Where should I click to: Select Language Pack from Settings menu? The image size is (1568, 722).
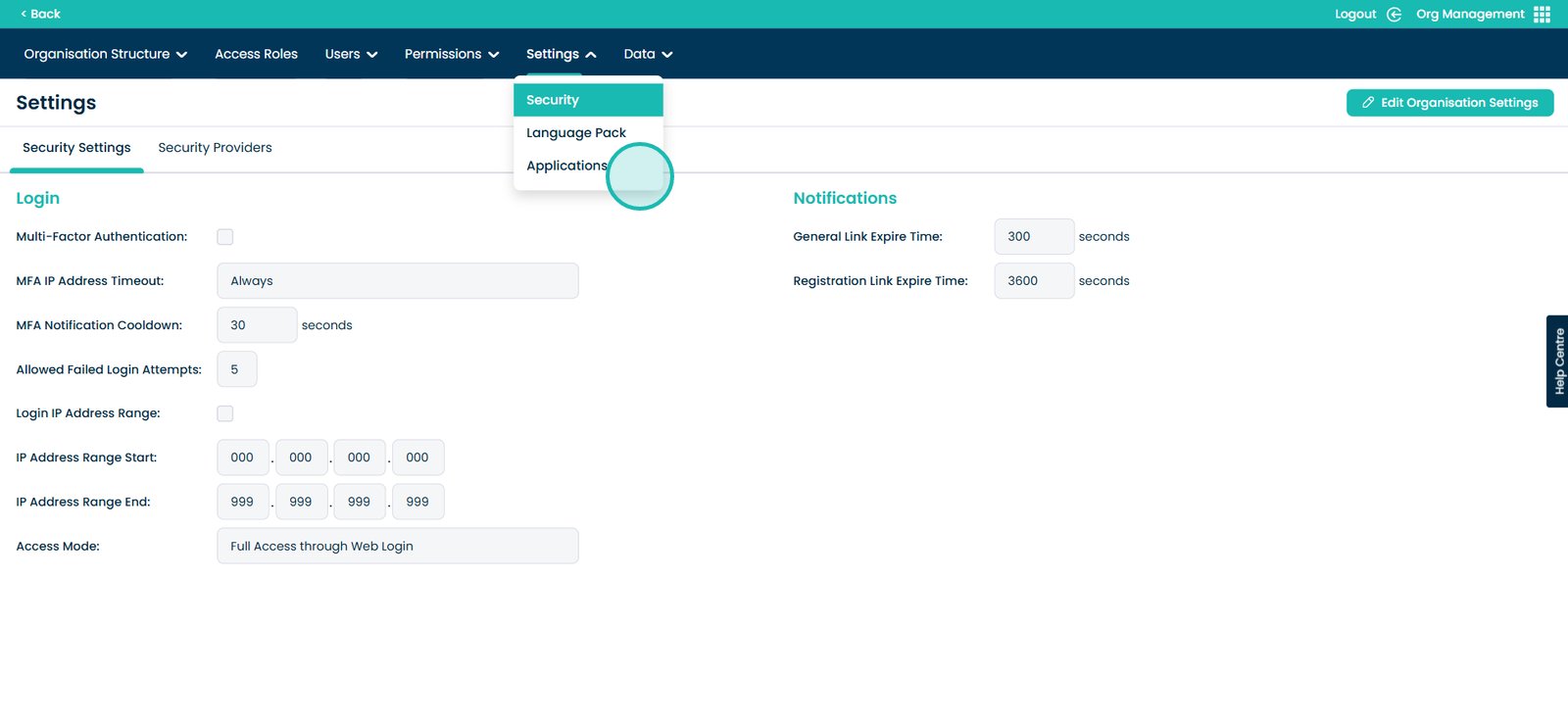[x=576, y=133]
